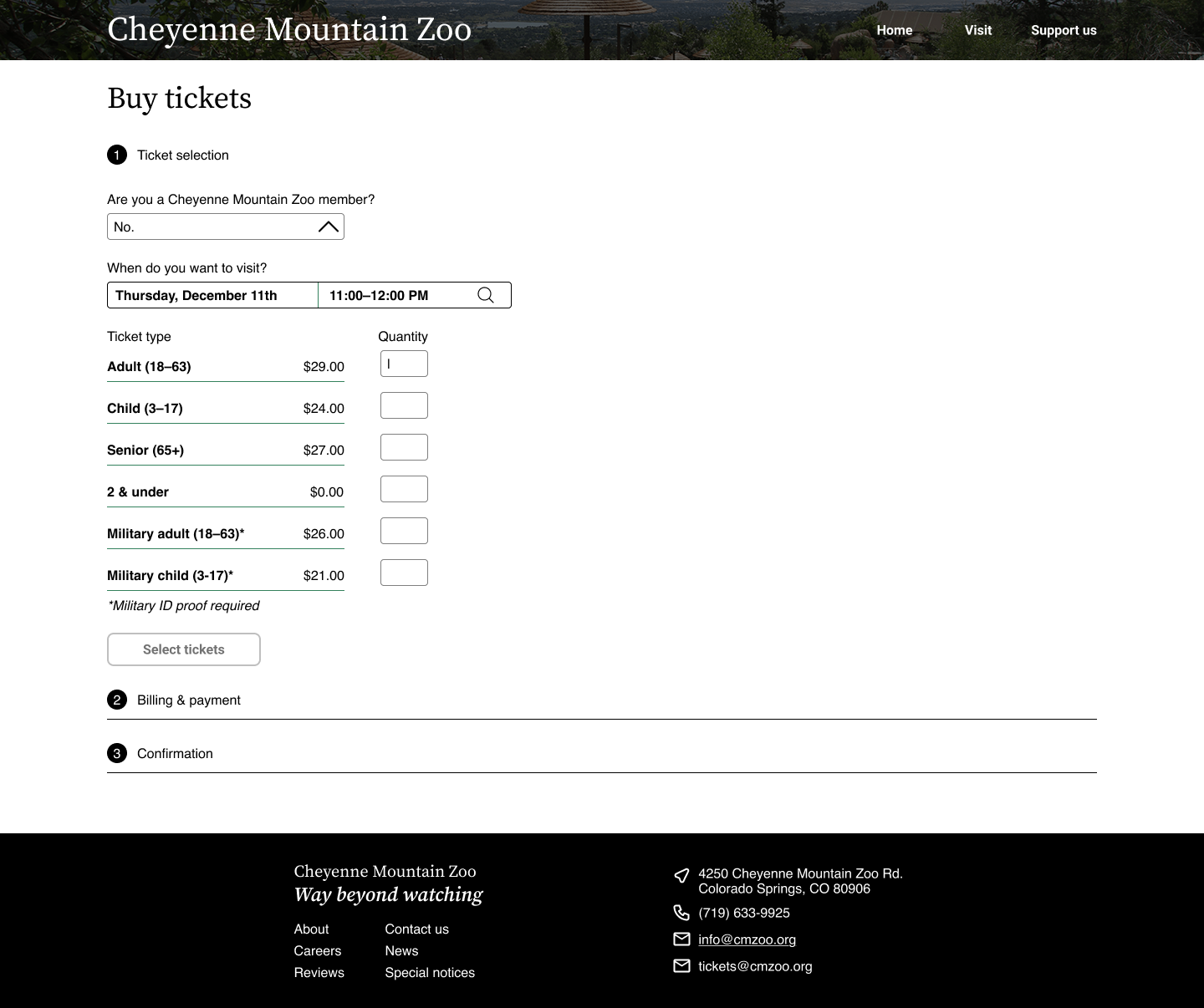The width and height of the screenshot is (1204, 1008).
Task: Click the $24.00 child price
Action: (324, 408)
